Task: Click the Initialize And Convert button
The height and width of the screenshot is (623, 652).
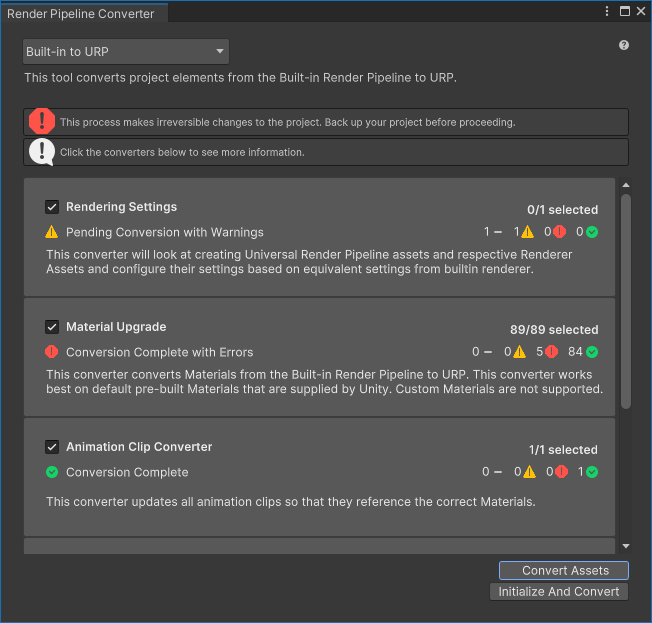Action: pyautogui.click(x=559, y=591)
